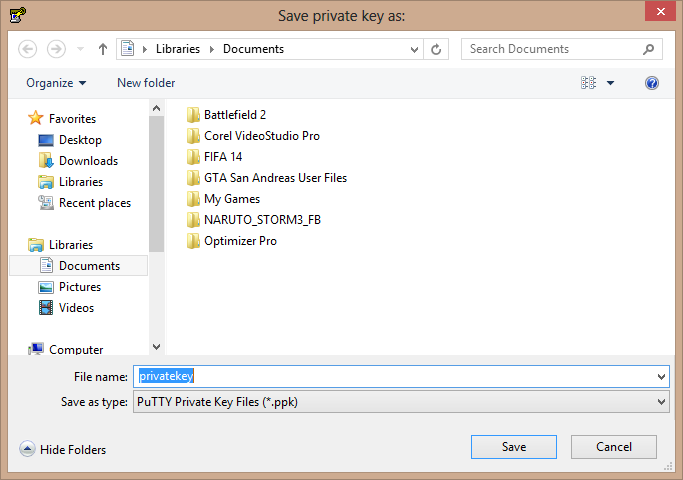Viewport: 683px width, 480px height.
Task: Open the Help question mark icon
Action: pos(652,83)
